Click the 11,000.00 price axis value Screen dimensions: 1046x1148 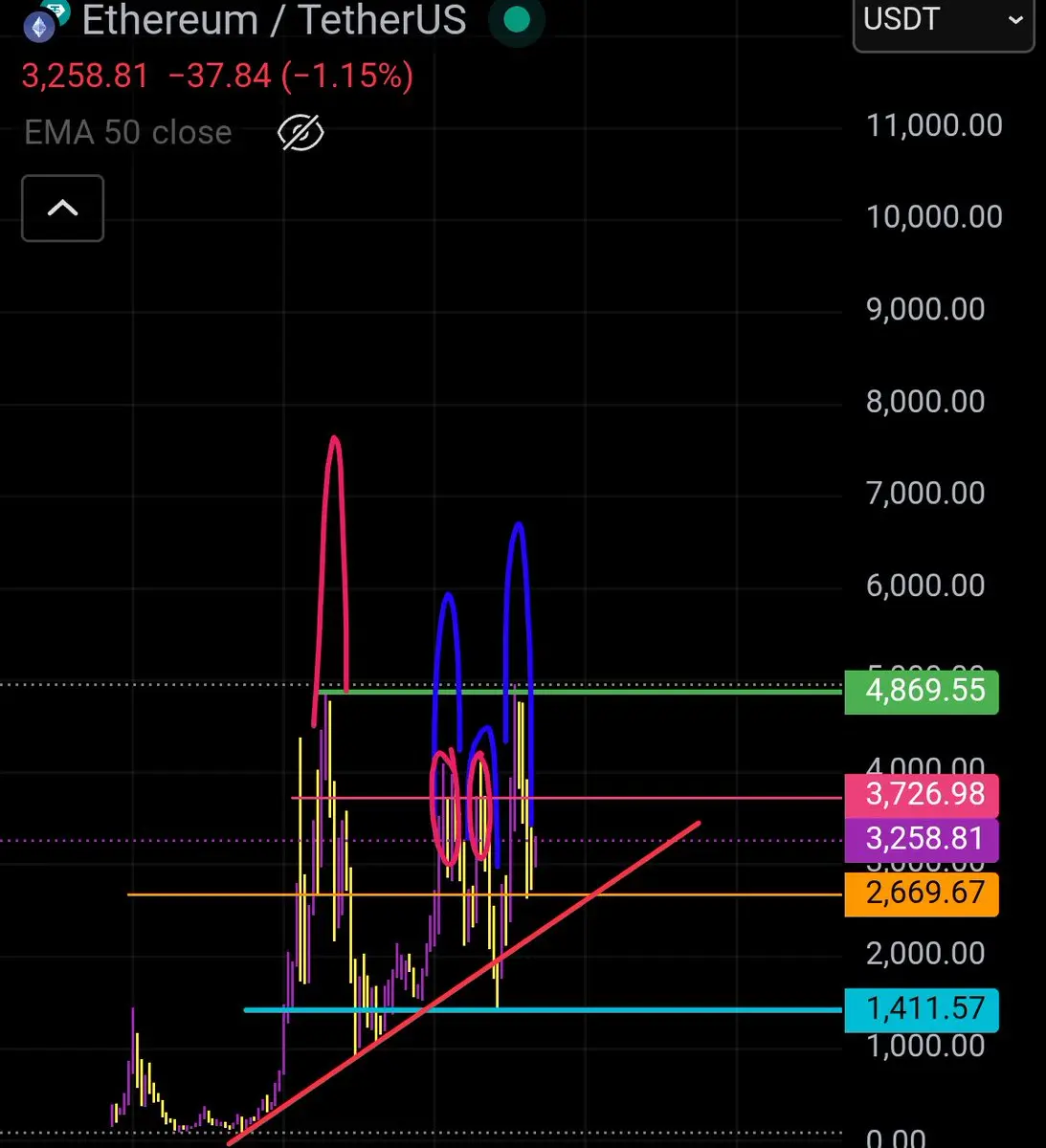934,125
